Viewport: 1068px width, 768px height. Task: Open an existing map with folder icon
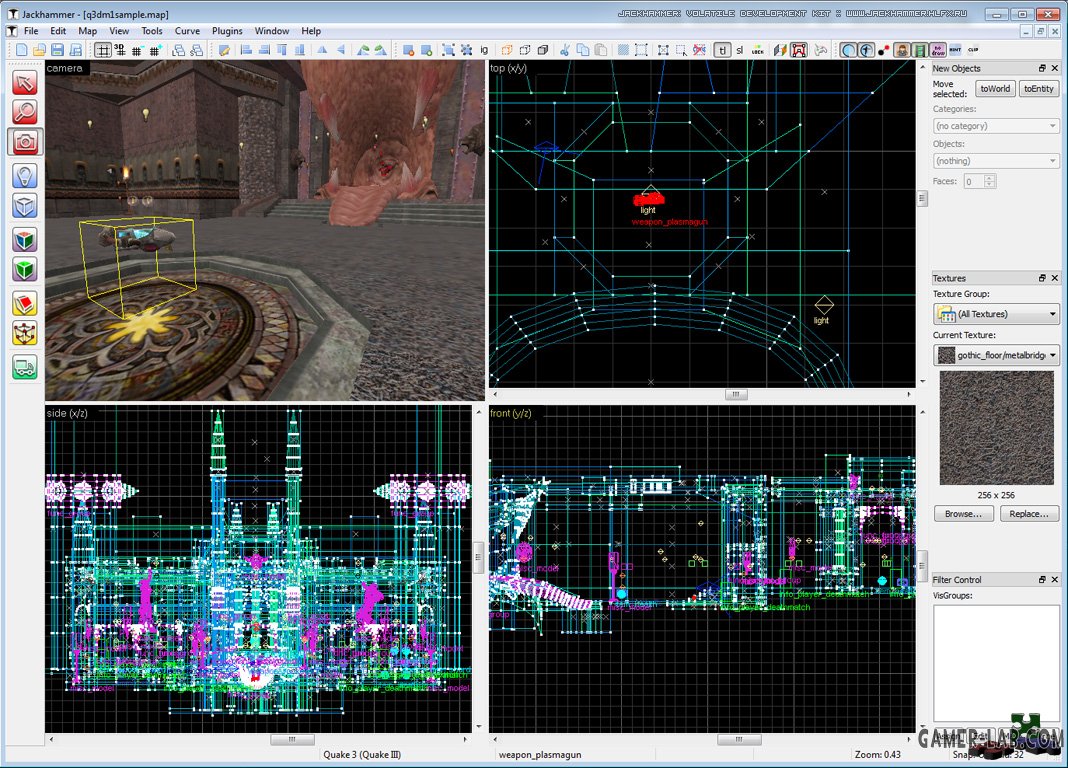pos(40,50)
